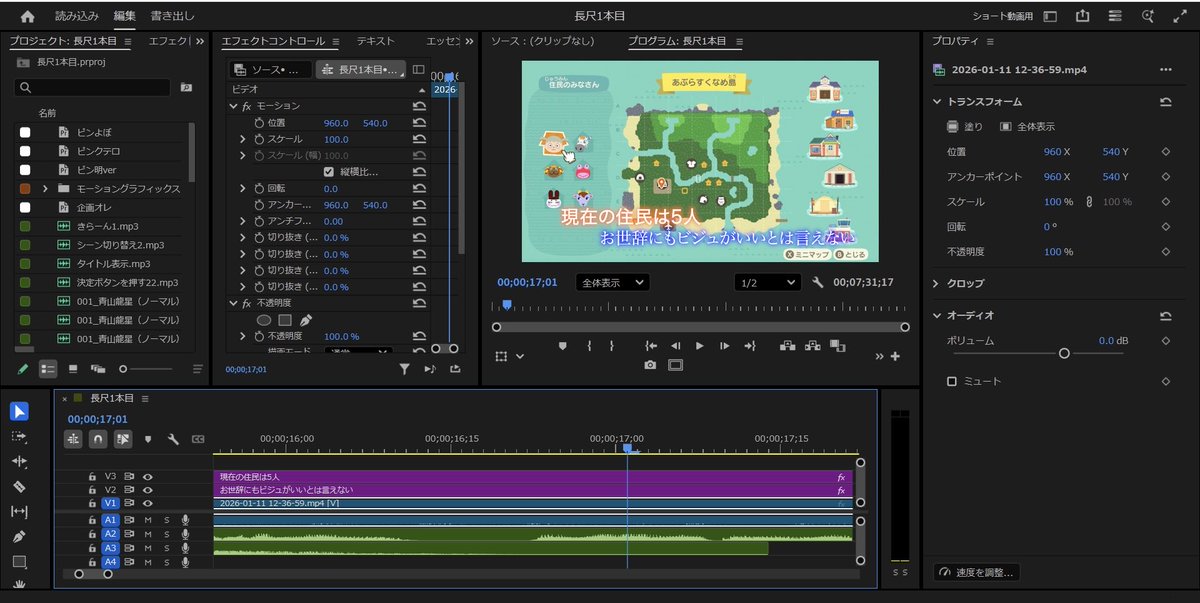Create 4-point polygon mask under opacity
The width and height of the screenshot is (1200, 603).
(x=285, y=320)
